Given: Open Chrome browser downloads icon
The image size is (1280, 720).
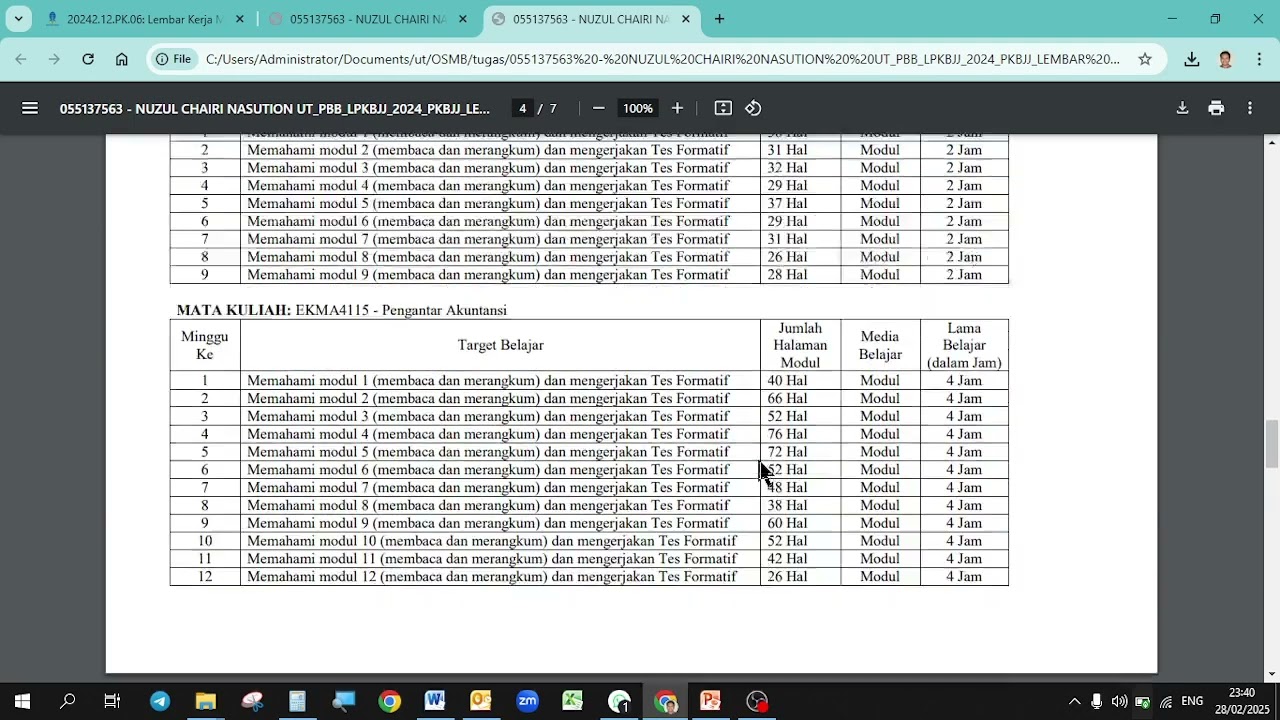Looking at the screenshot, I should pyautogui.click(x=1191, y=59).
